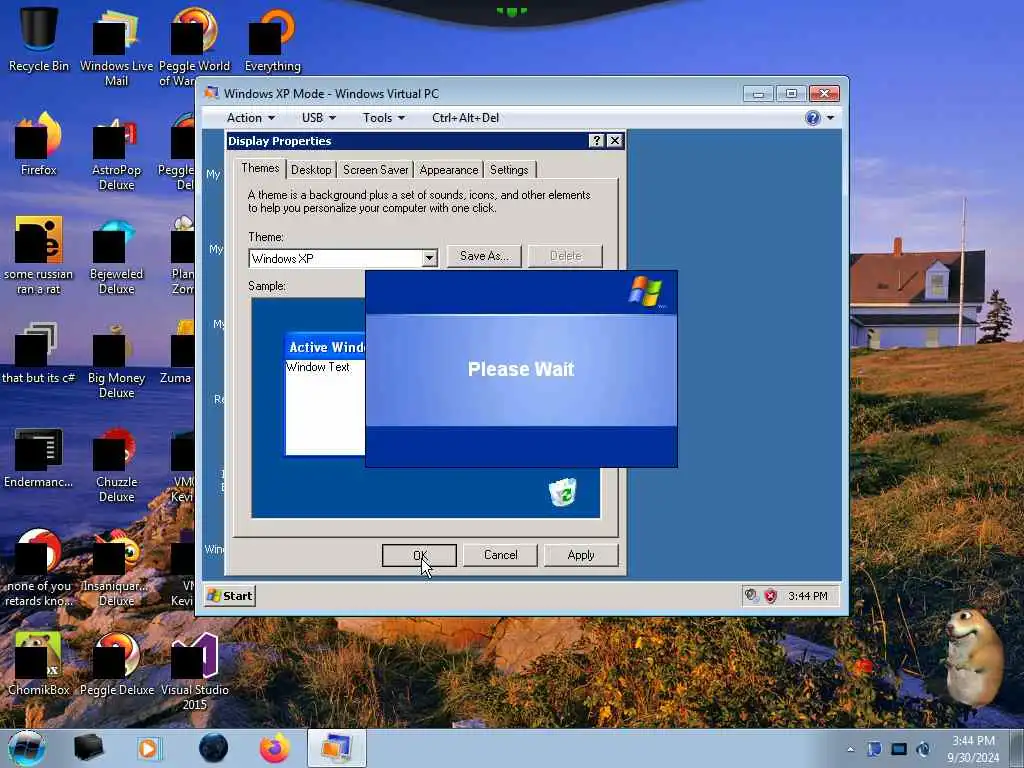This screenshot has width=1024, height=768.
Task: Open the Recycle Bin desktop icon
Action: [39, 39]
